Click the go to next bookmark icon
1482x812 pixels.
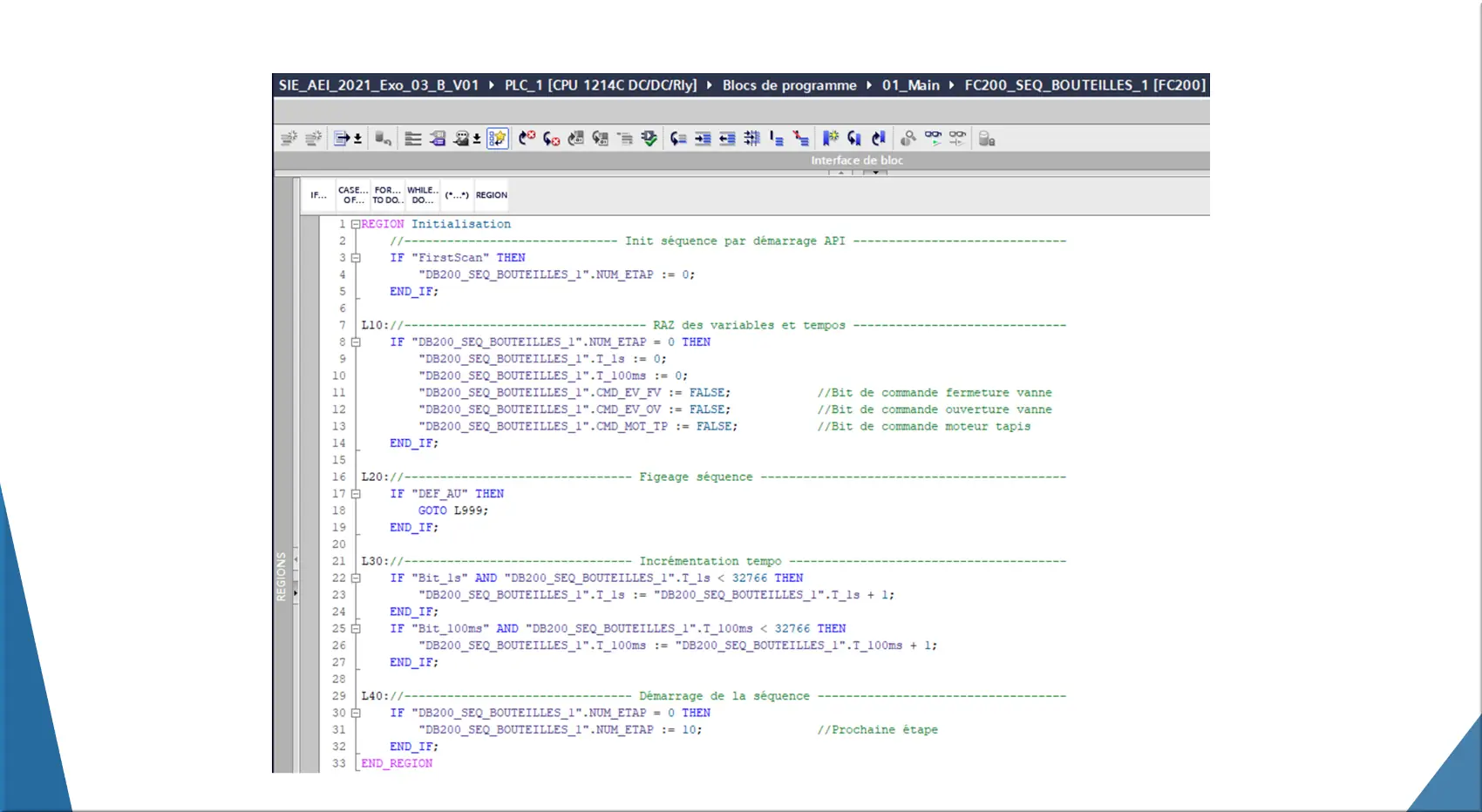pyautogui.click(x=854, y=139)
